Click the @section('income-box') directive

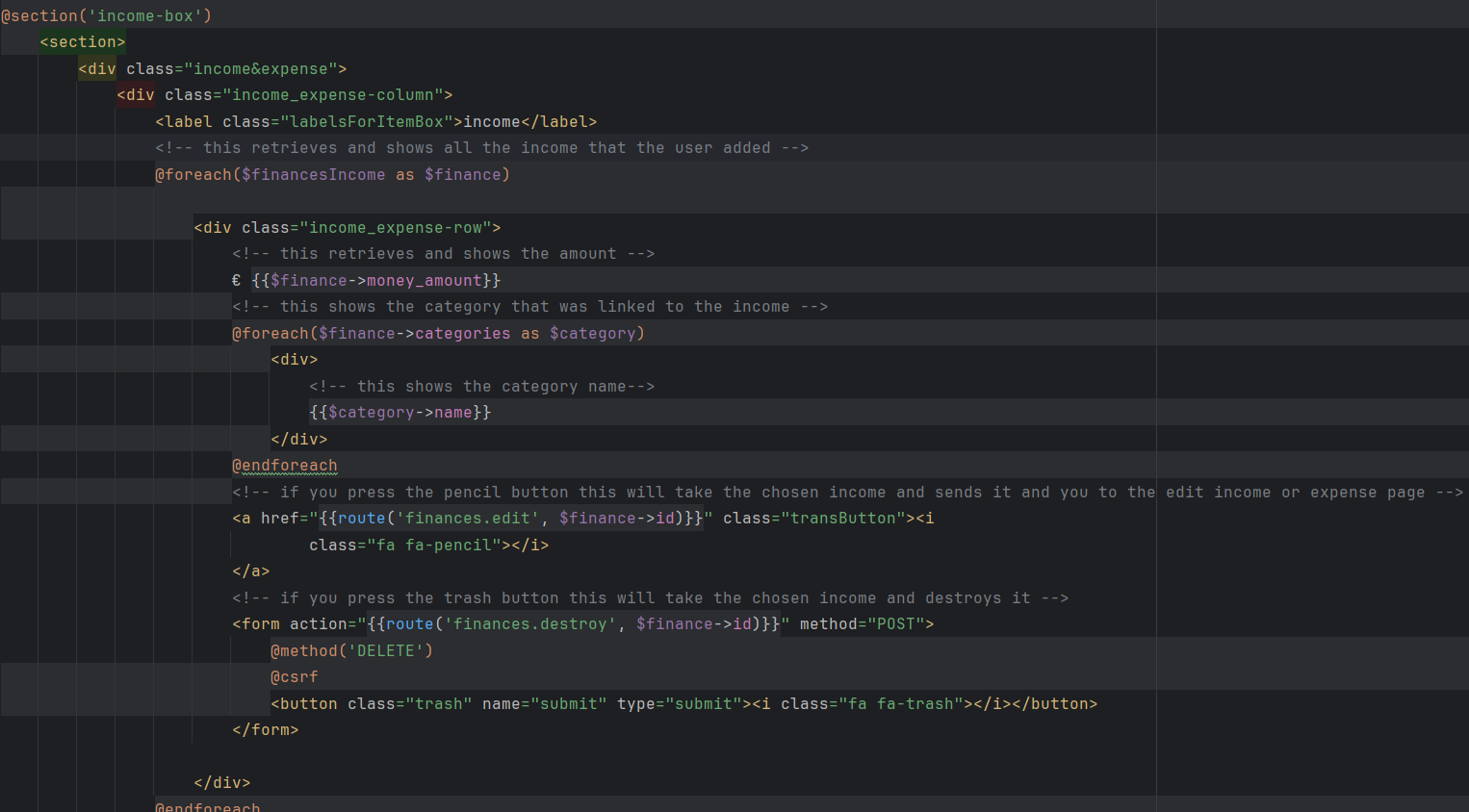coord(106,15)
